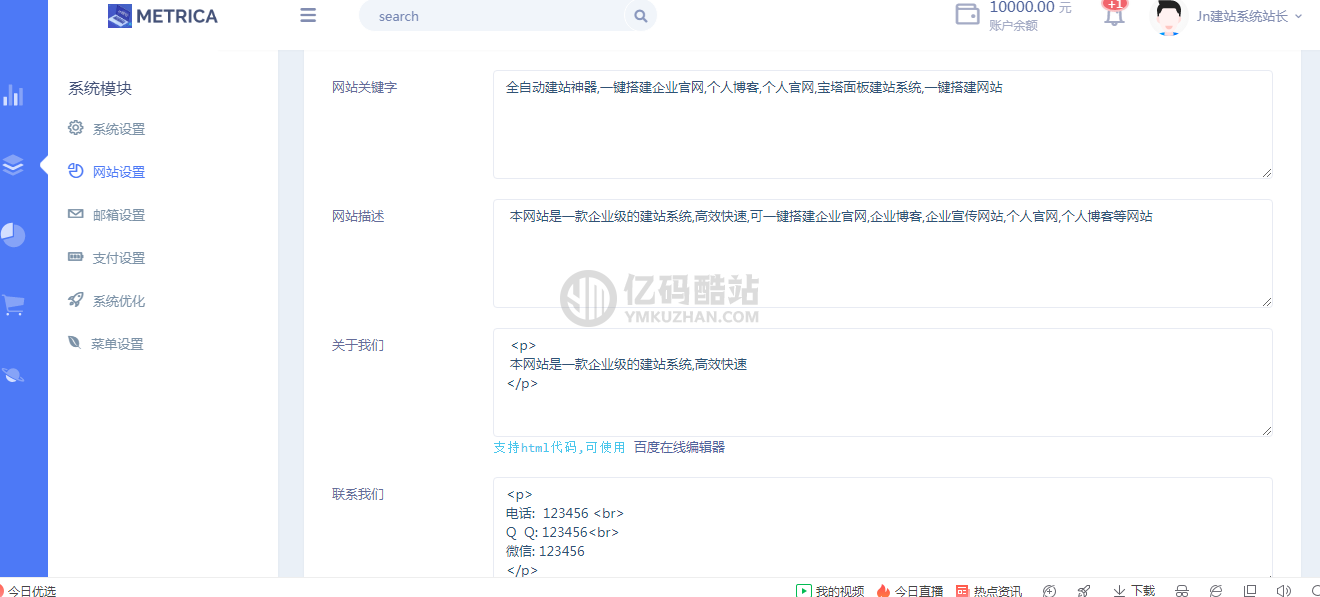Open the layers module icon in sidebar
Screen dimensions: 1320x597
14,165
